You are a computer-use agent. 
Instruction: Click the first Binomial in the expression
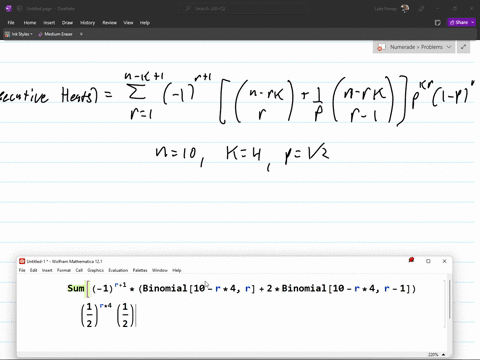[165, 288]
